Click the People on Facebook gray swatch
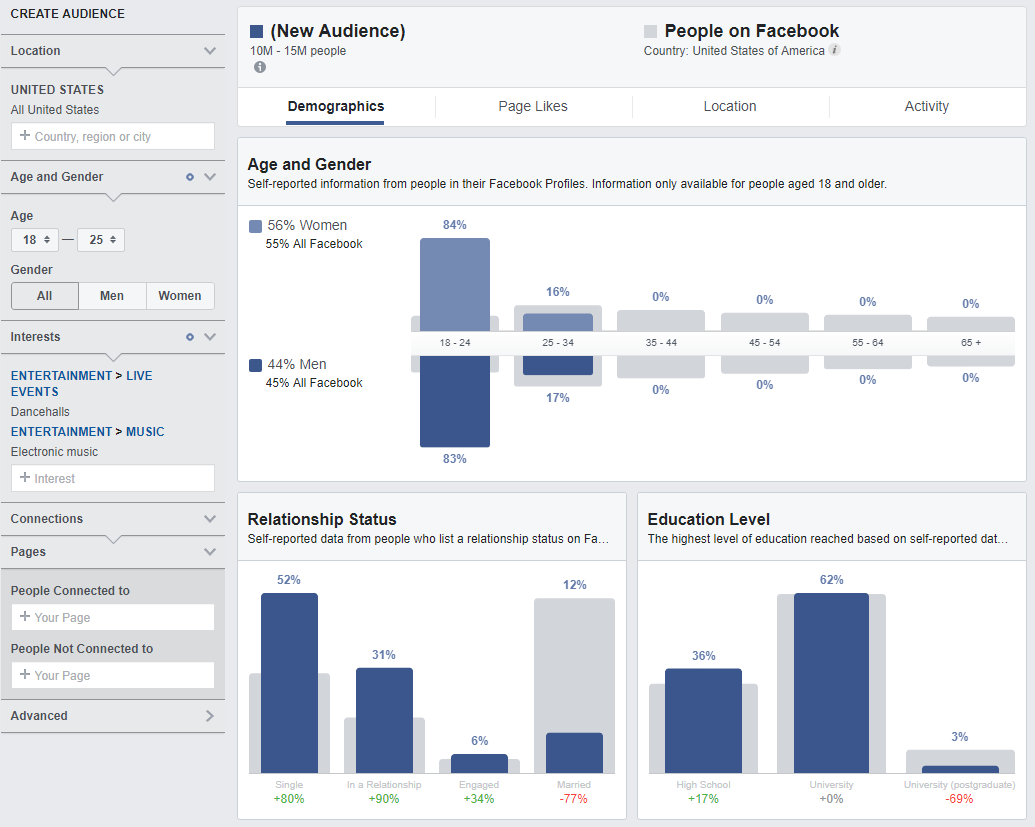The width and height of the screenshot is (1035, 827). pyautogui.click(x=650, y=32)
